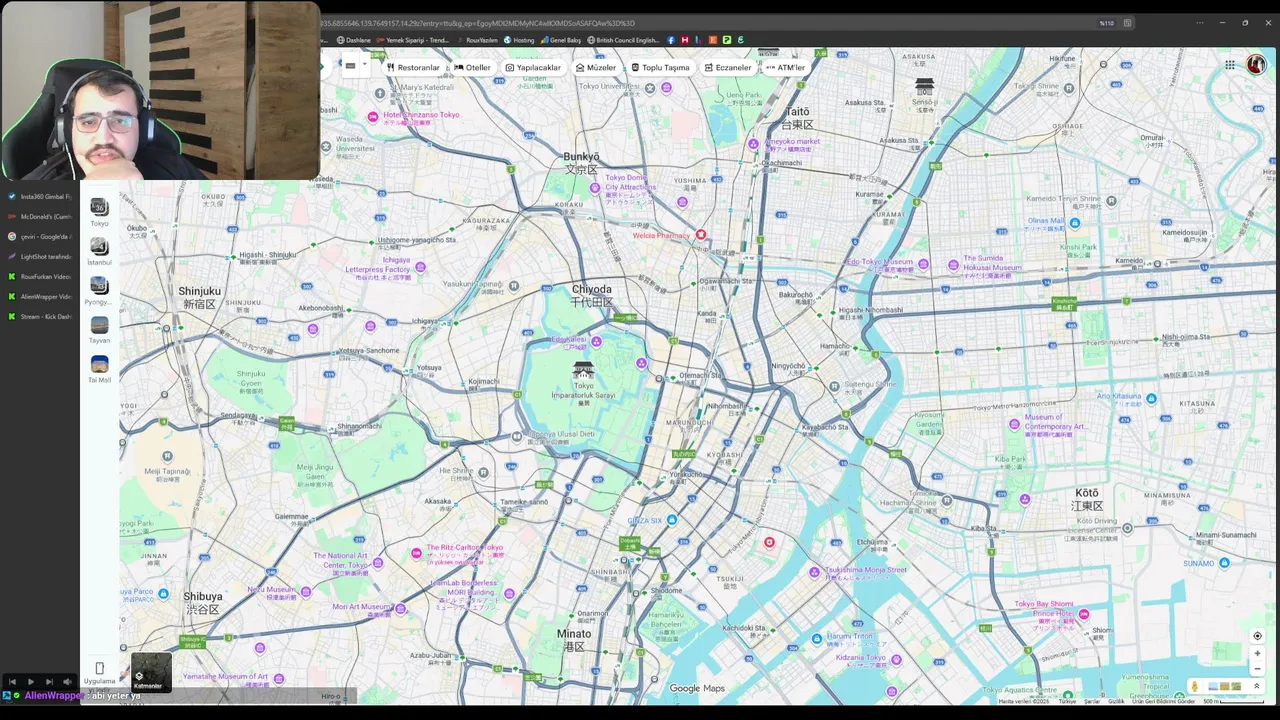The height and width of the screenshot is (720, 1280).
Task: Open the Katmanlar layers thumbnail
Action: [x=151, y=672]
